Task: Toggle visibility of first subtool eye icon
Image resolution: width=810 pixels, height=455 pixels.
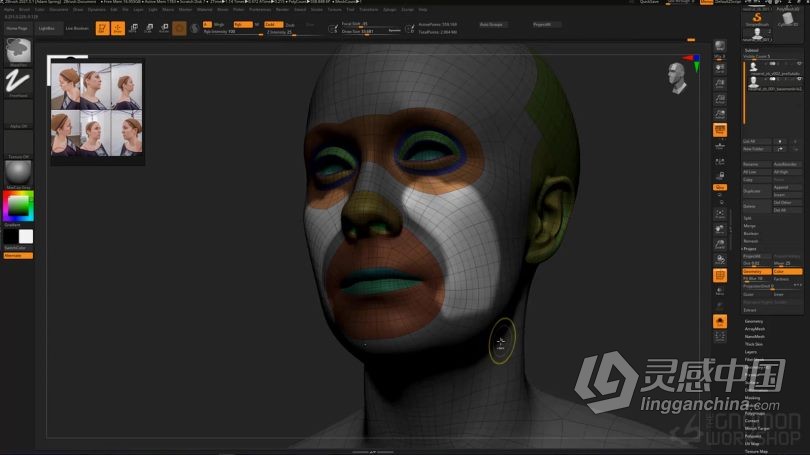Action: 799,64
